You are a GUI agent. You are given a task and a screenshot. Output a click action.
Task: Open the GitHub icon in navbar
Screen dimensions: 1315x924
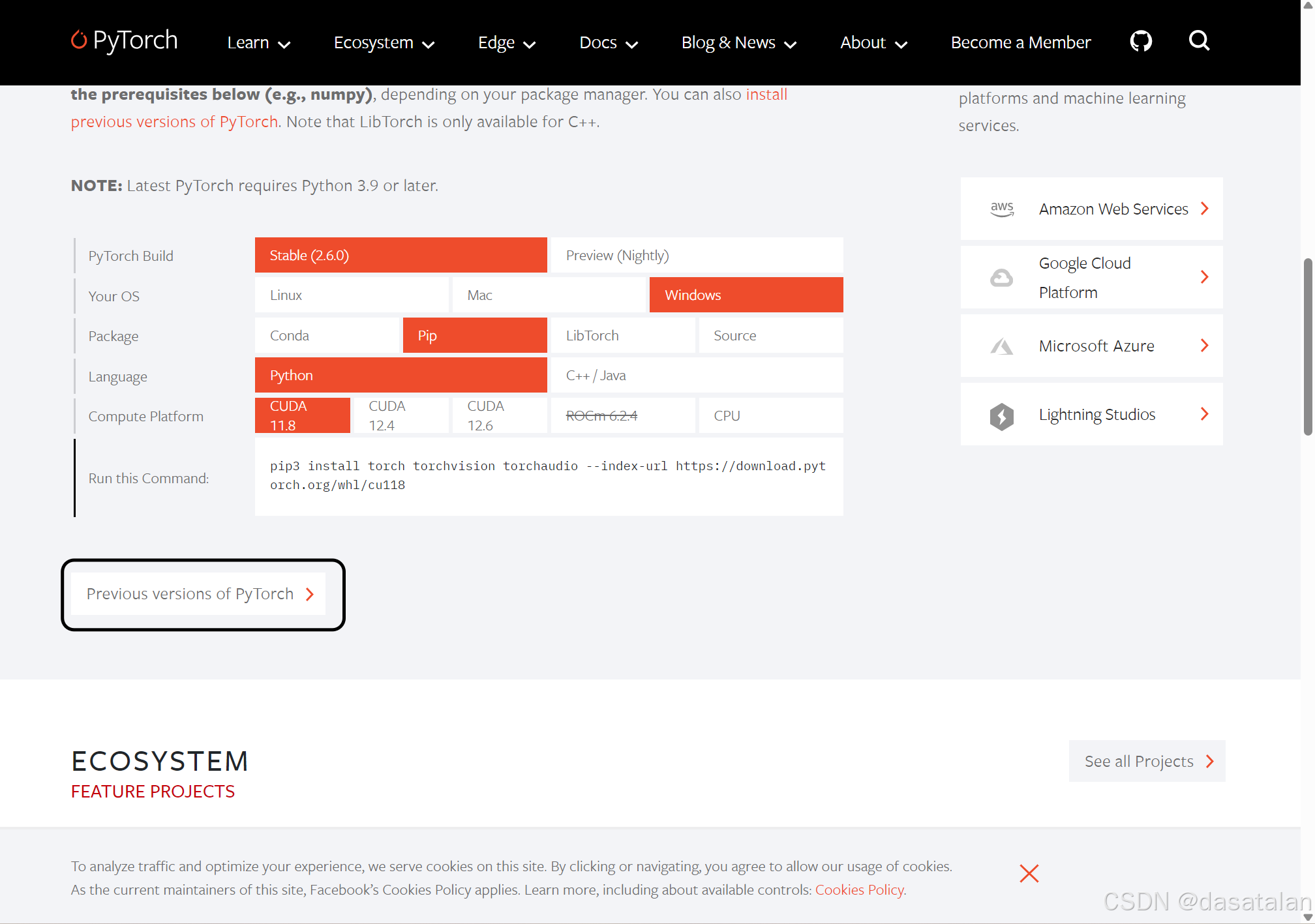[1141, 42]
